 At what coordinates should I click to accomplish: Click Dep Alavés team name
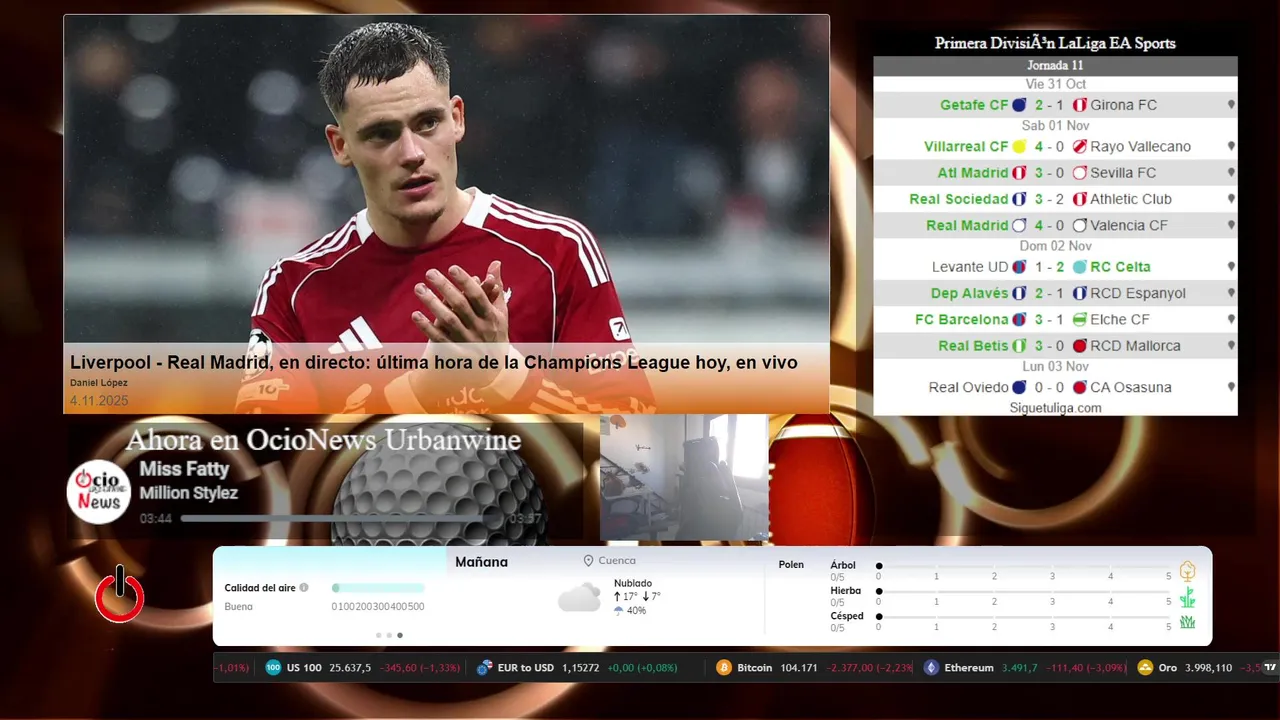click(x=969, y=293)
